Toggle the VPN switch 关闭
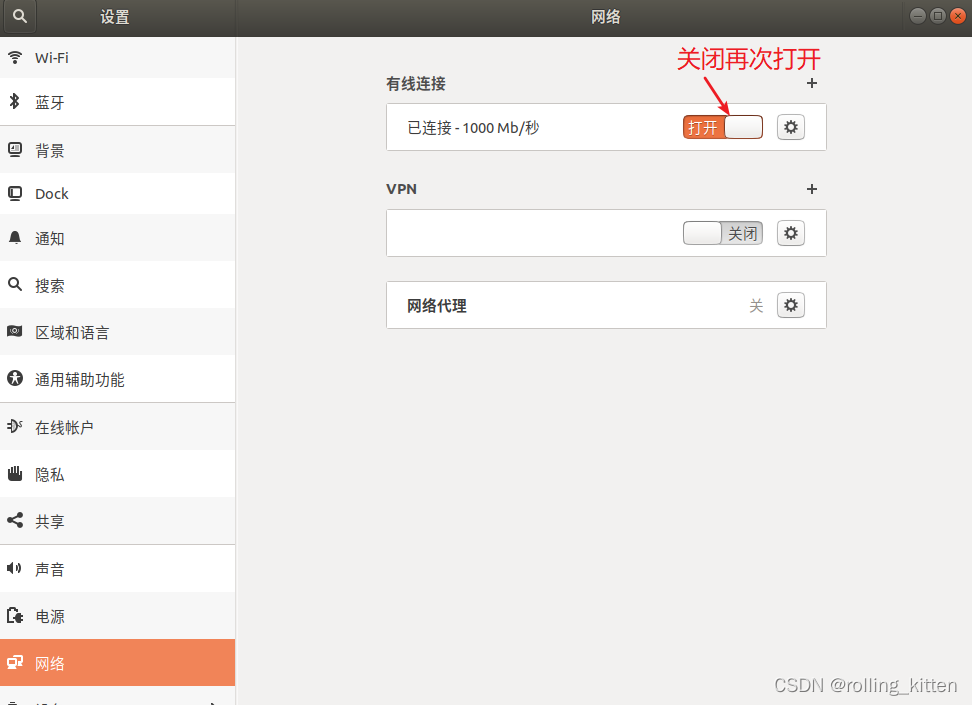The image size is (972, 705). 723,233
